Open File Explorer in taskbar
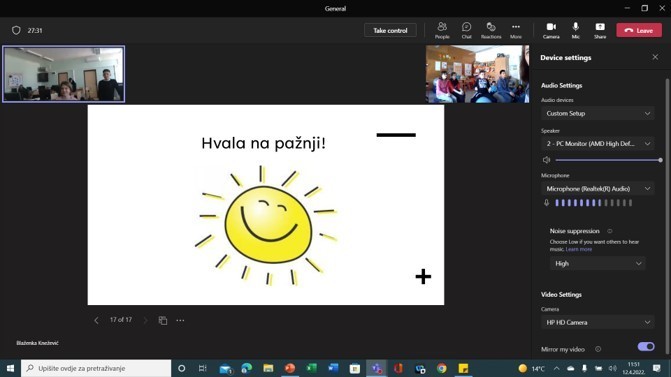Viewport: 671px width, 377px height. click(268, 368)
